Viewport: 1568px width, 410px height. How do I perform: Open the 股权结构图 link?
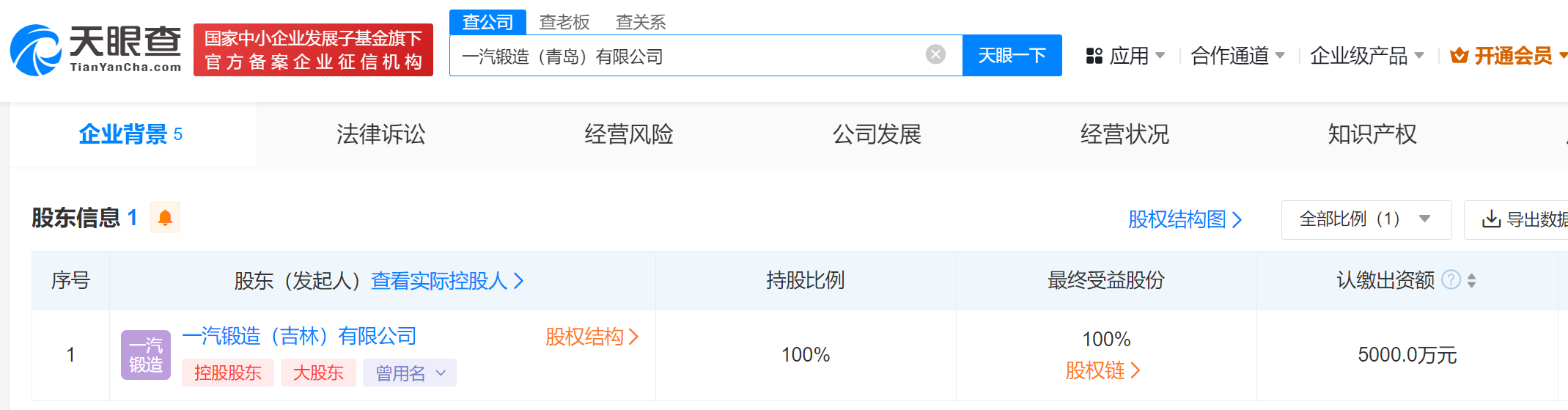[1185, 219]
